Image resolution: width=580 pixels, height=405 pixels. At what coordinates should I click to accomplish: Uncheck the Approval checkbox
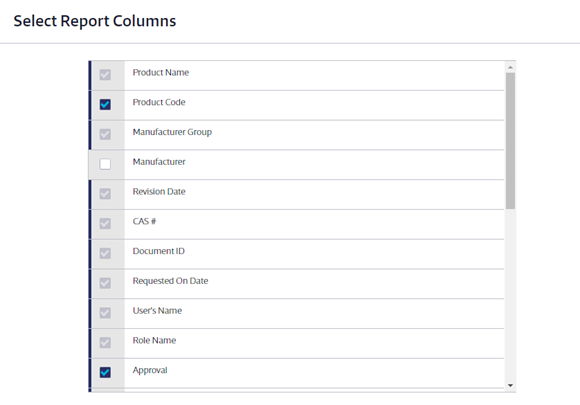point(105,372)
